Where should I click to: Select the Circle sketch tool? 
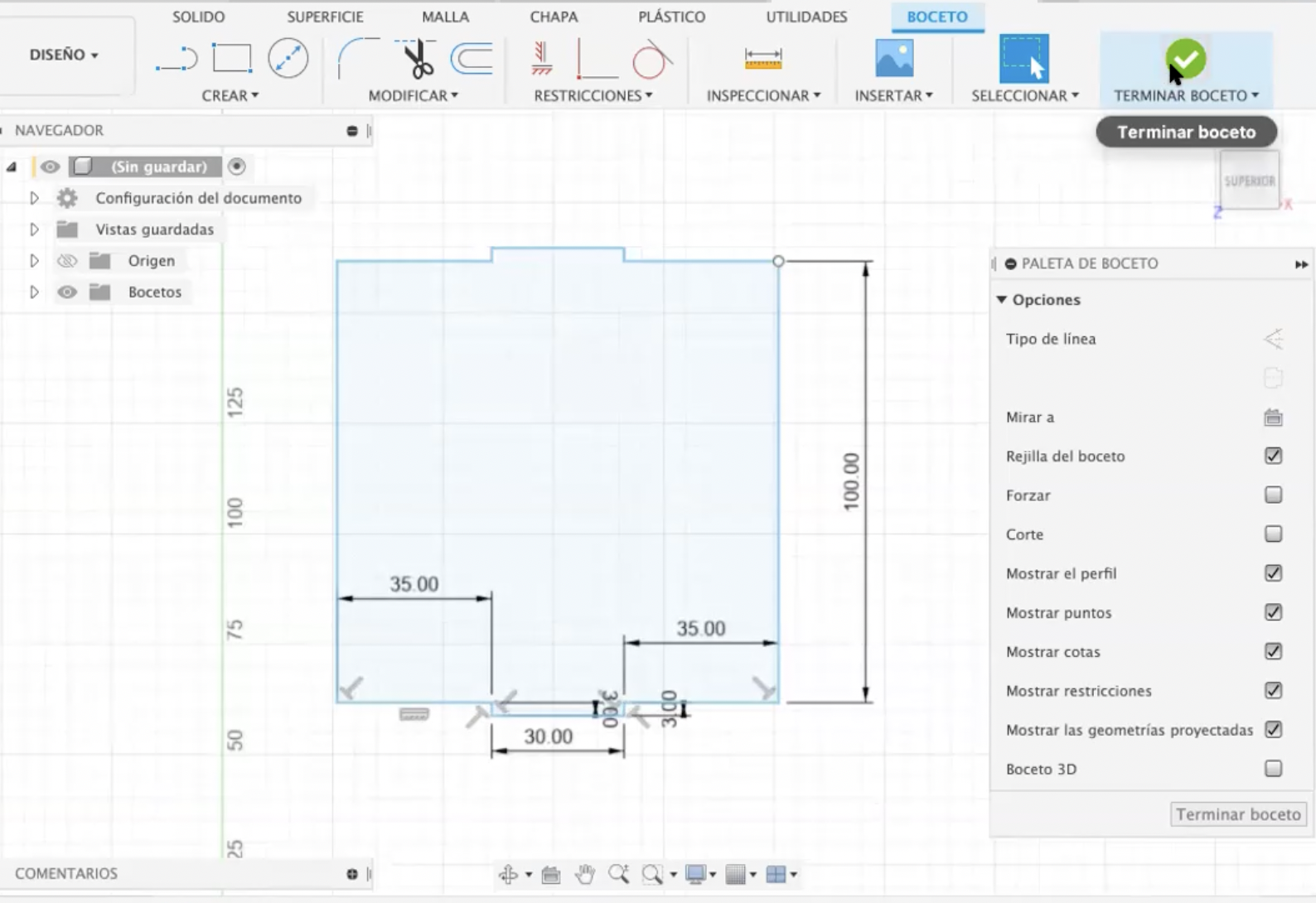pos(288,58)
